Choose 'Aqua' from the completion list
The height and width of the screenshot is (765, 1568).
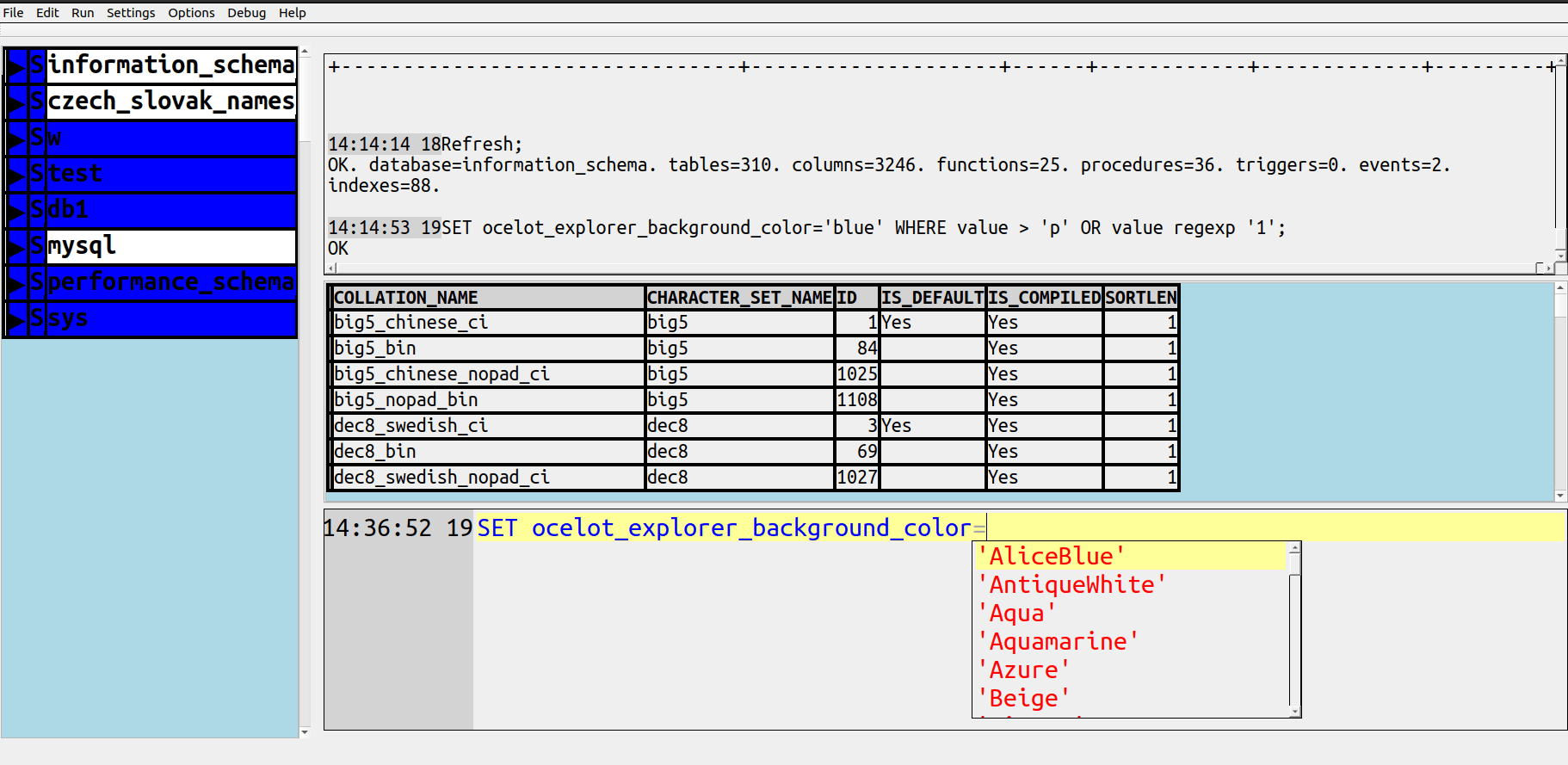coord(1131,613)
